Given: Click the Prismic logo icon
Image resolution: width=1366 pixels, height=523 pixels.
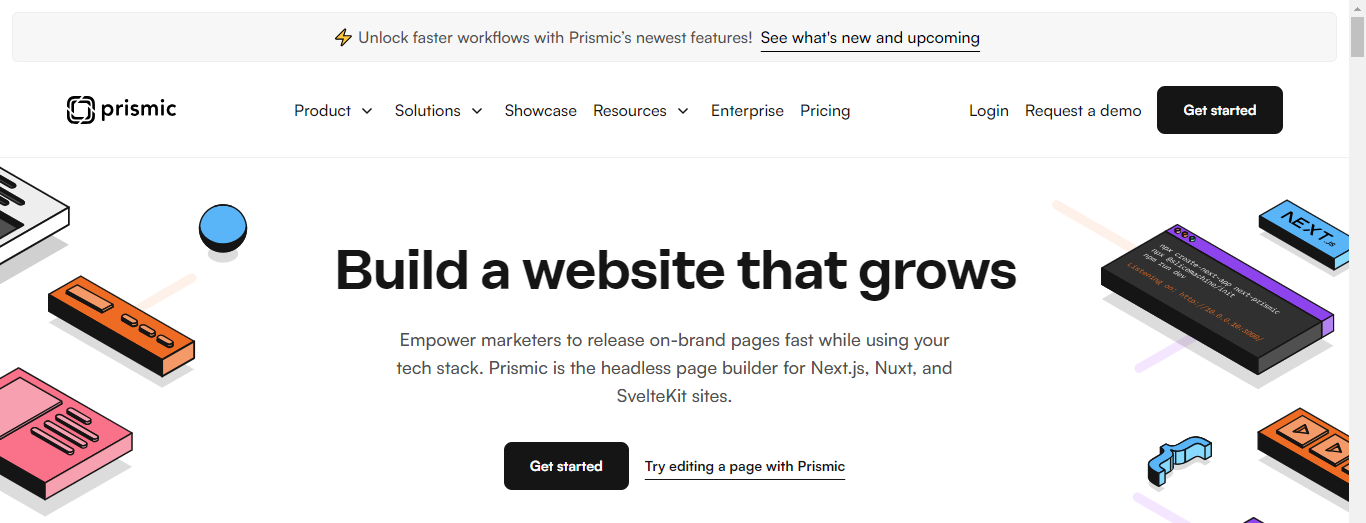Looking at the screenshot, I should (80, 110).
